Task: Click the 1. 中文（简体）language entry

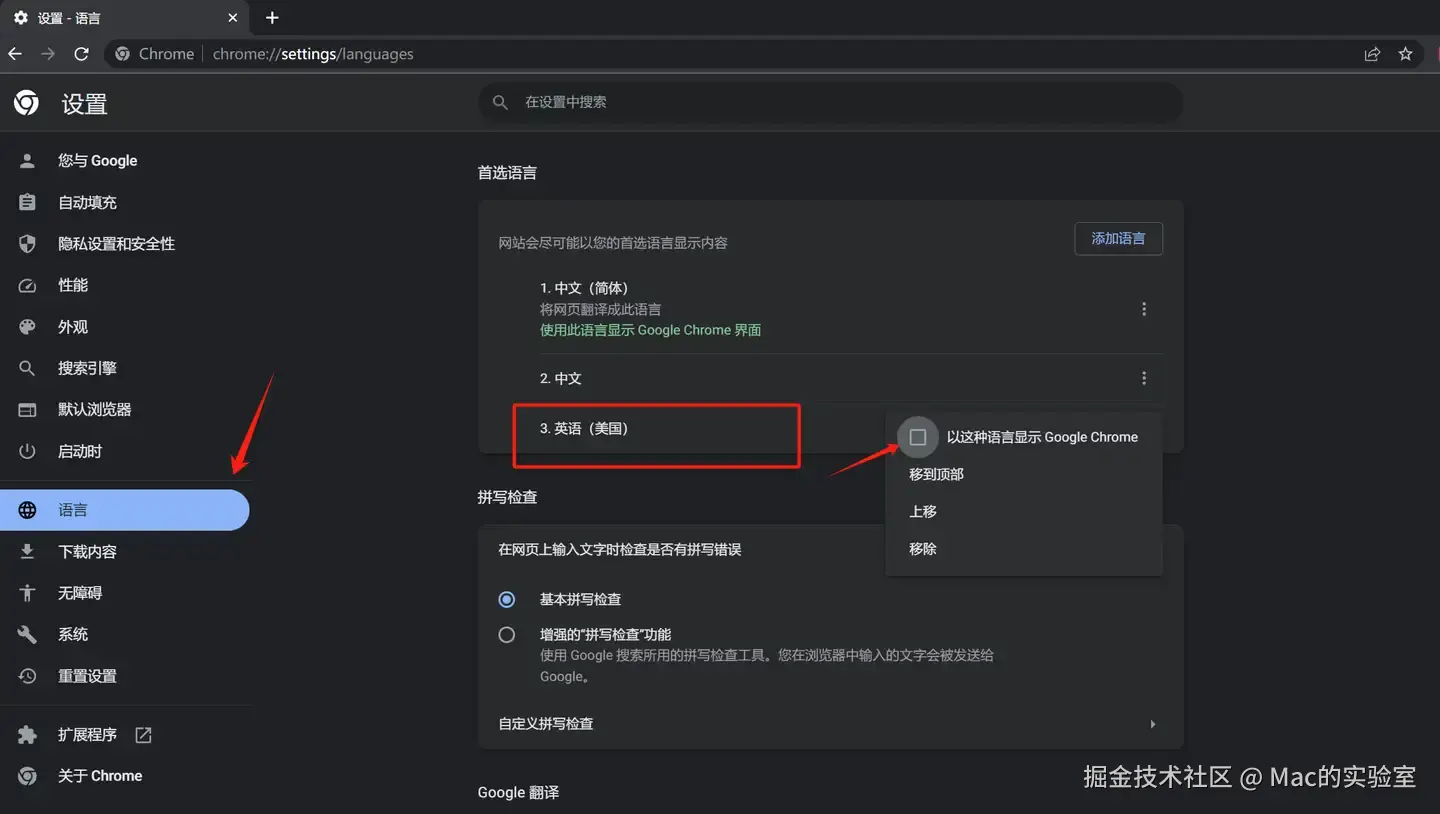Action: [584, 288]
